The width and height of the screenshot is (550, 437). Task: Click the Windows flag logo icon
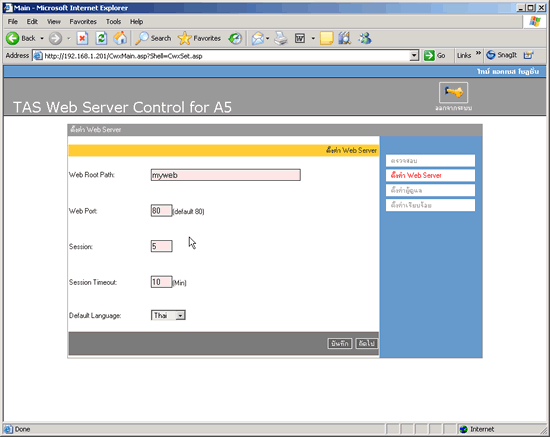[535, 21]
